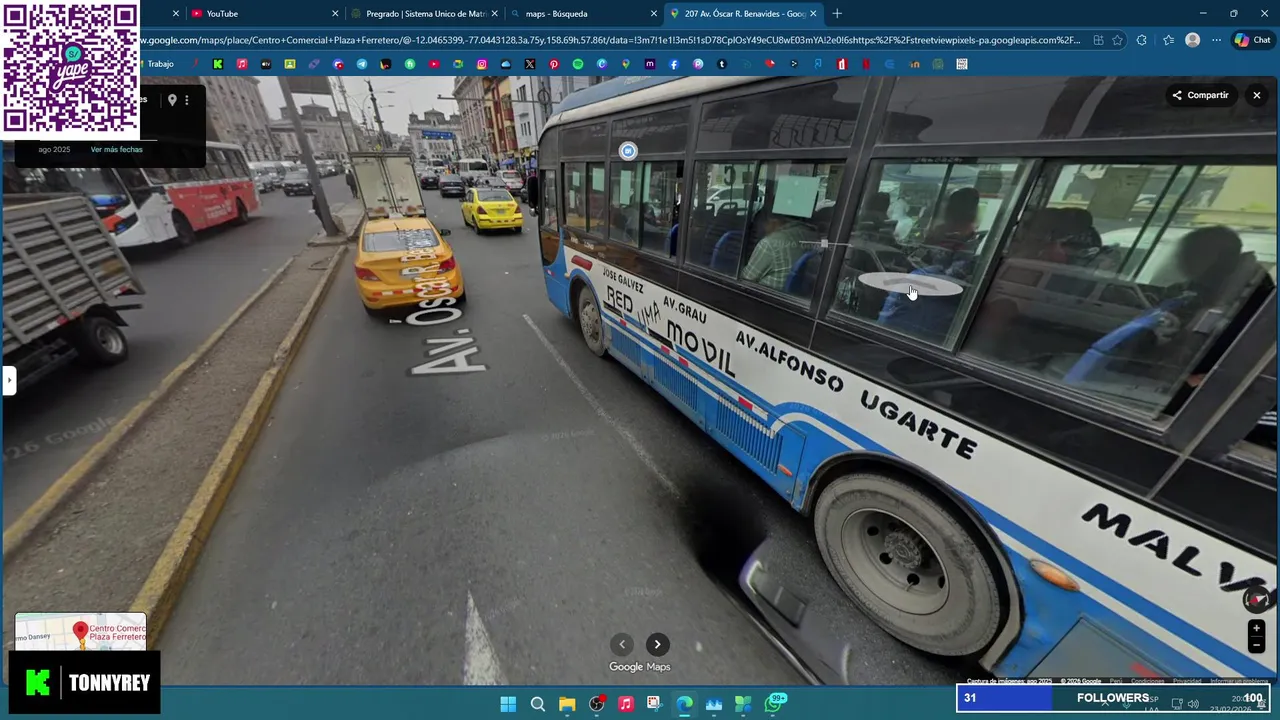Screen dimensions: 1280x720
Task: Zoom in the Street View image
Action: (1257, 629)
